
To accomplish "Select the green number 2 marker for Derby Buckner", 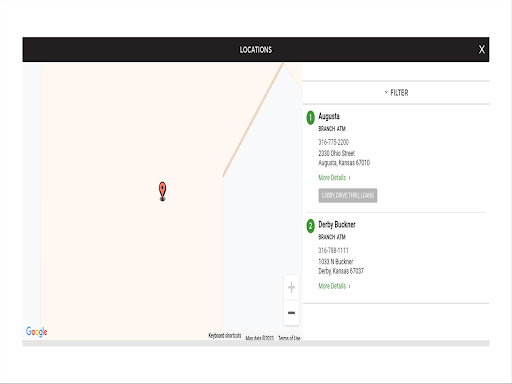I will point(310,226).
